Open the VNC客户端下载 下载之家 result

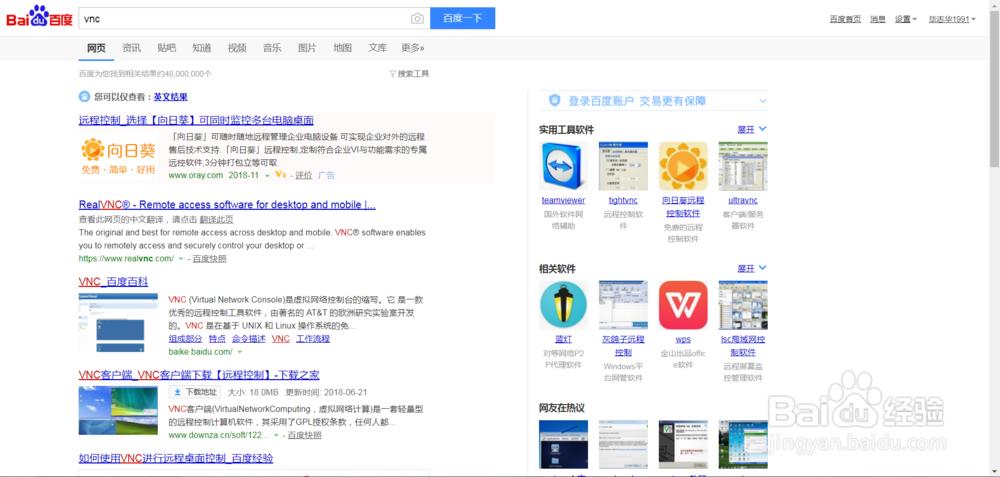pos(199,374)
